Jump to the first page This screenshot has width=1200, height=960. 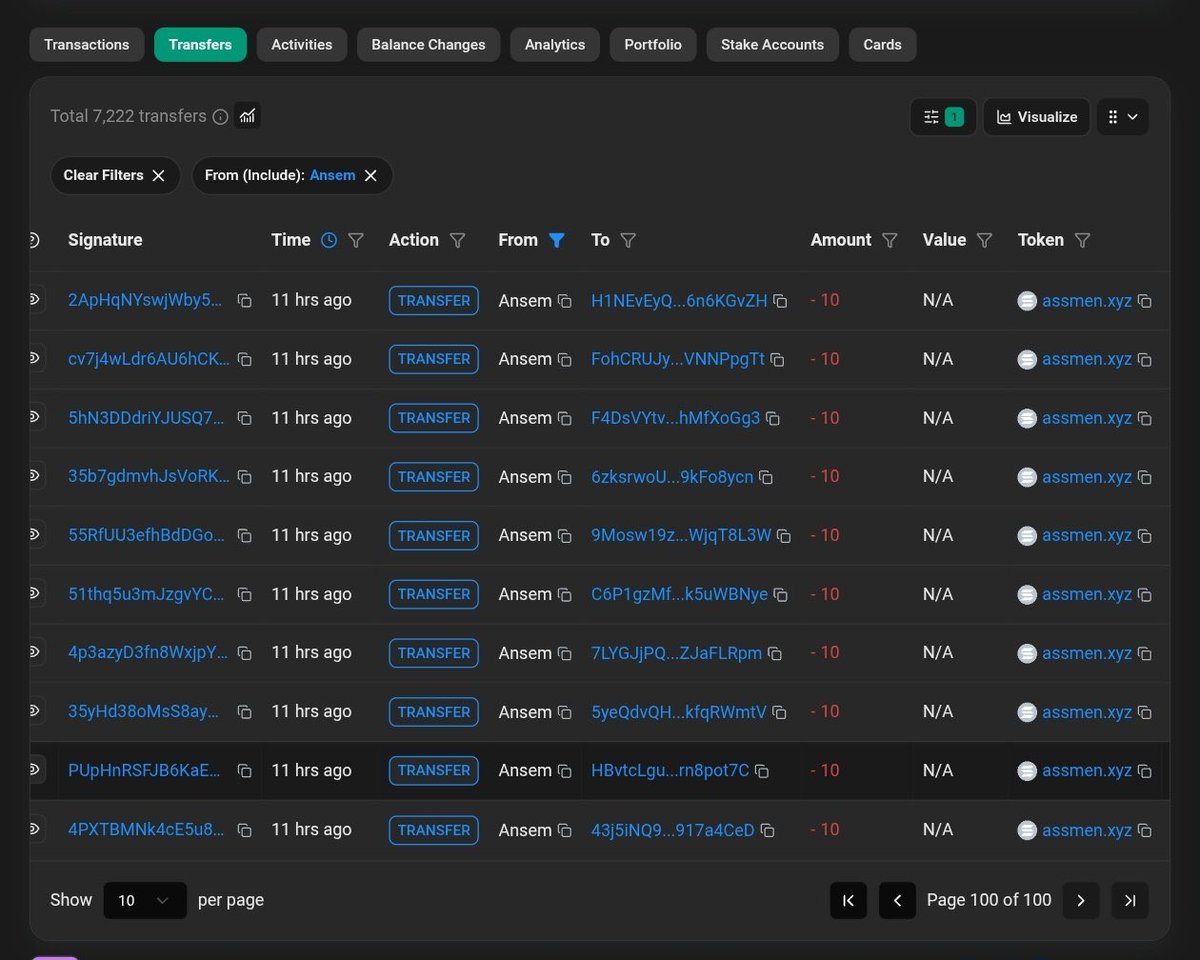848,900
